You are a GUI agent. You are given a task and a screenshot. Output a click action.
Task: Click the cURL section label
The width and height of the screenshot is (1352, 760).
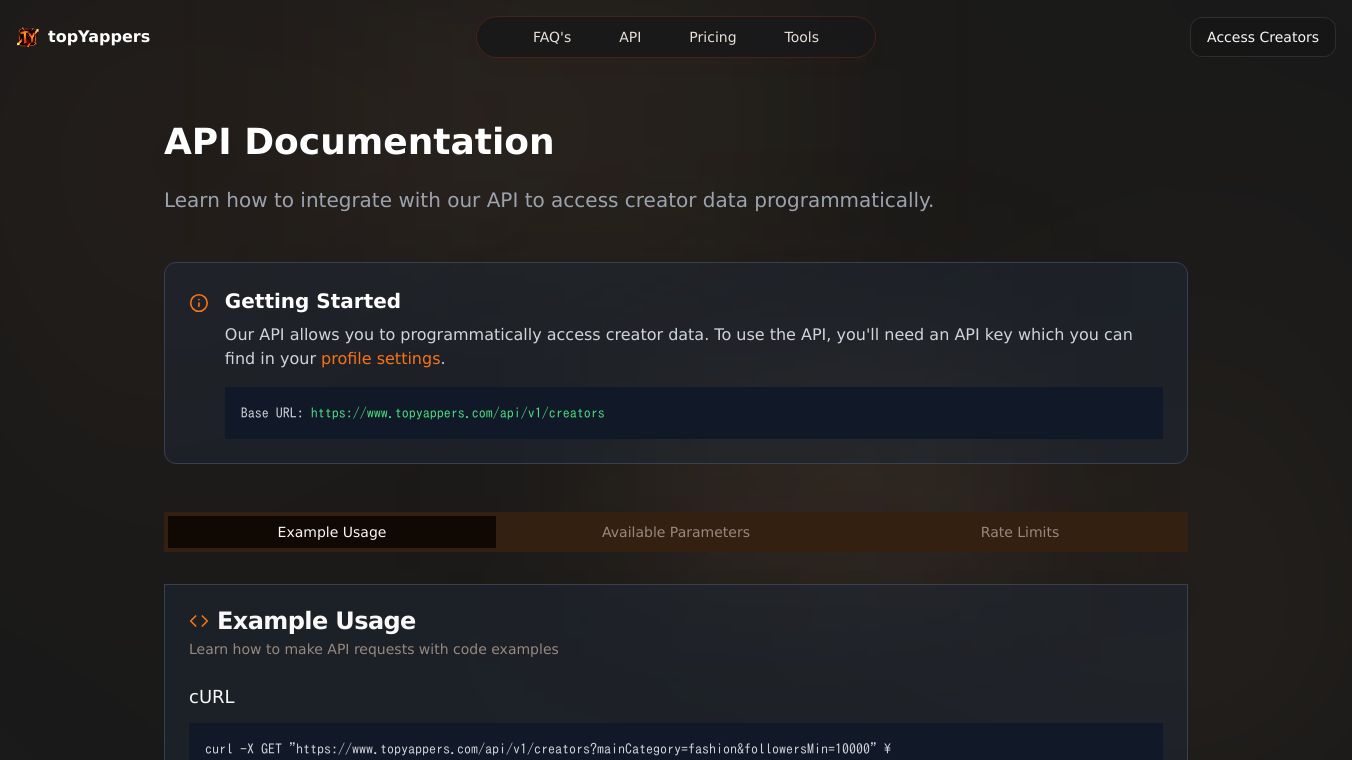click(212, 696)
